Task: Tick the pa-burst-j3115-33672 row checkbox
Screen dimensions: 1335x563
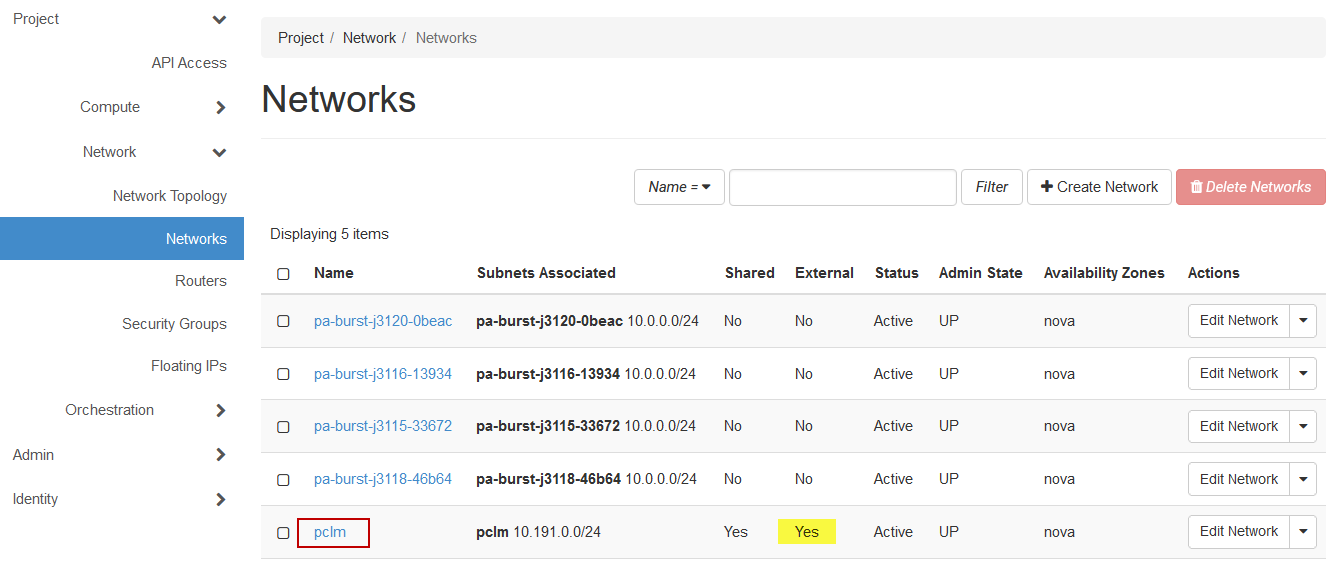Action: 283,427
